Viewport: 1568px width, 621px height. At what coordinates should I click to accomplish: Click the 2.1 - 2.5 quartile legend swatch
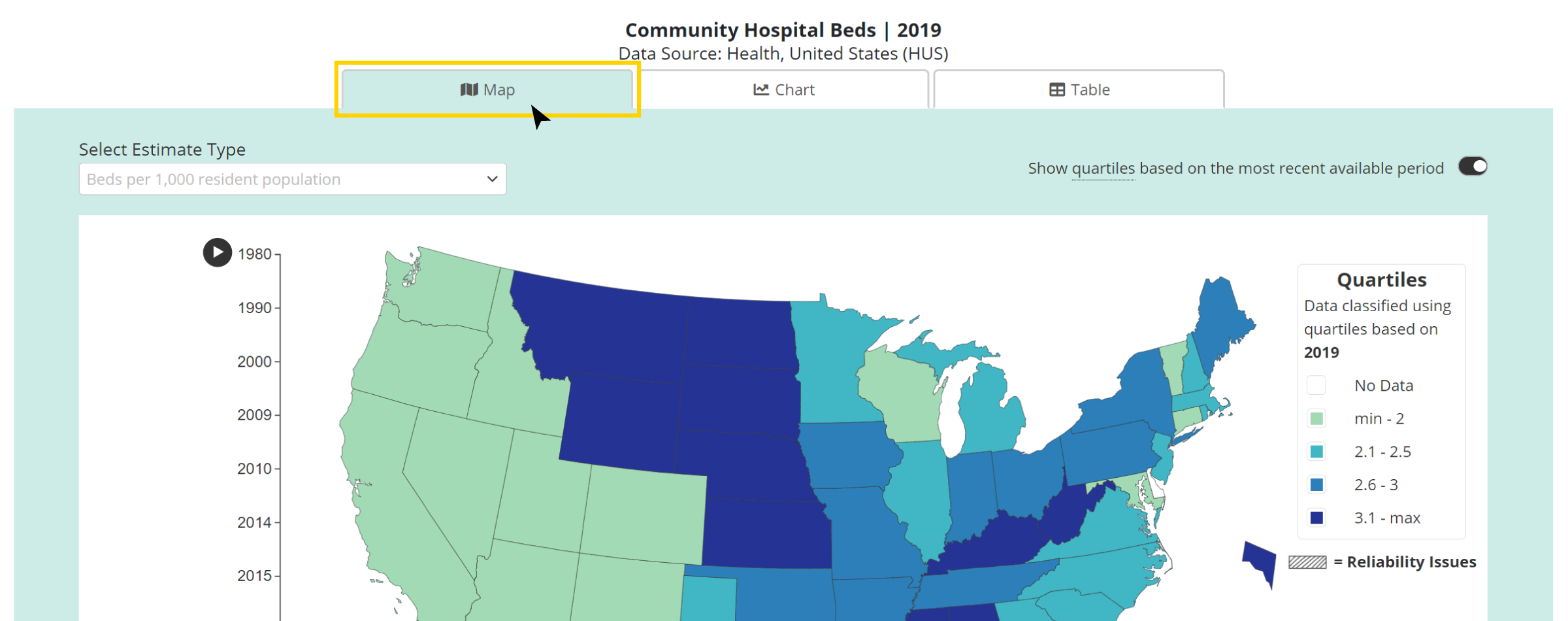[x=1316, y=451]
